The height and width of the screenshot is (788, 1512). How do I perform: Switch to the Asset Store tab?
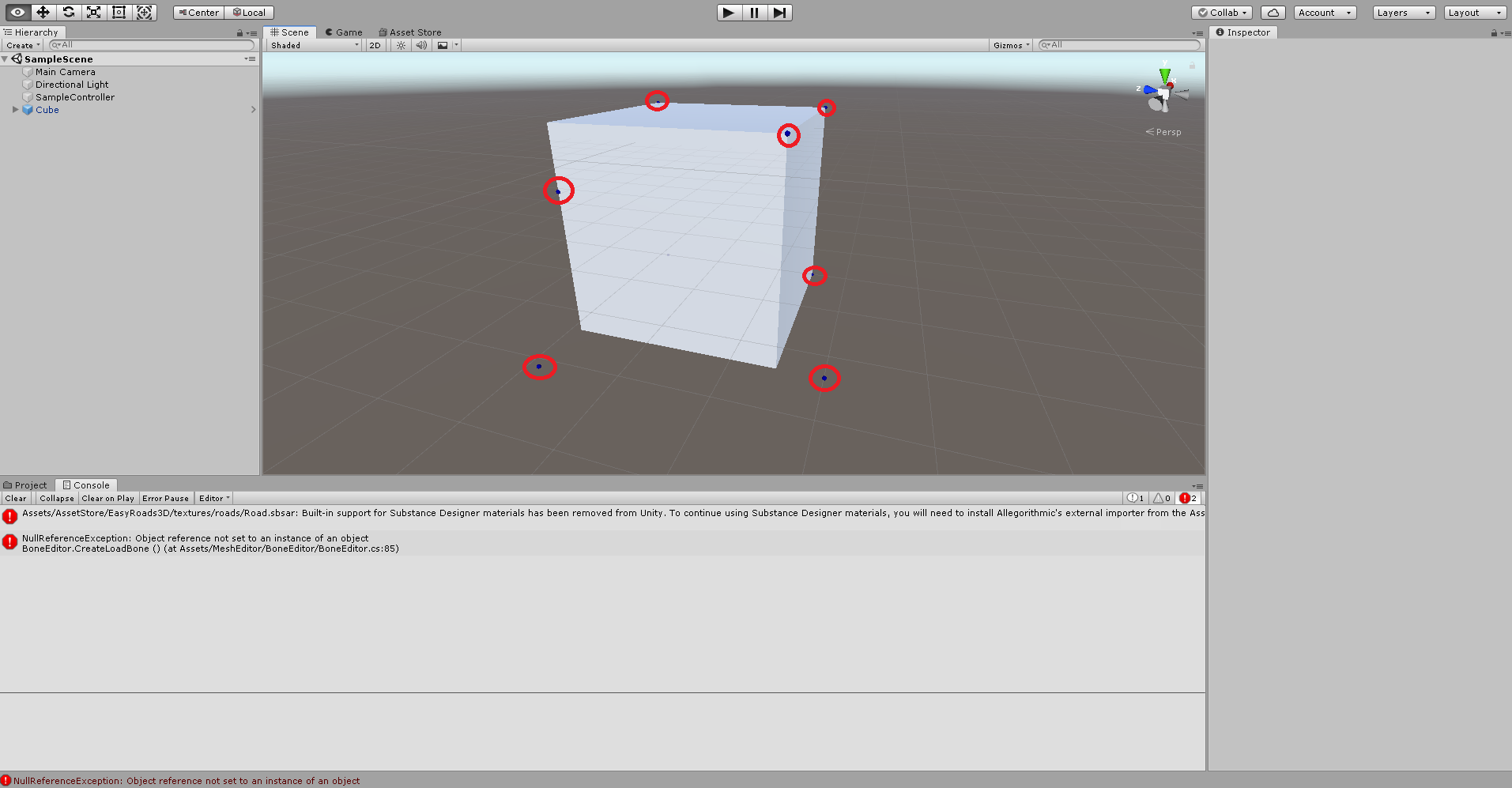410,32
